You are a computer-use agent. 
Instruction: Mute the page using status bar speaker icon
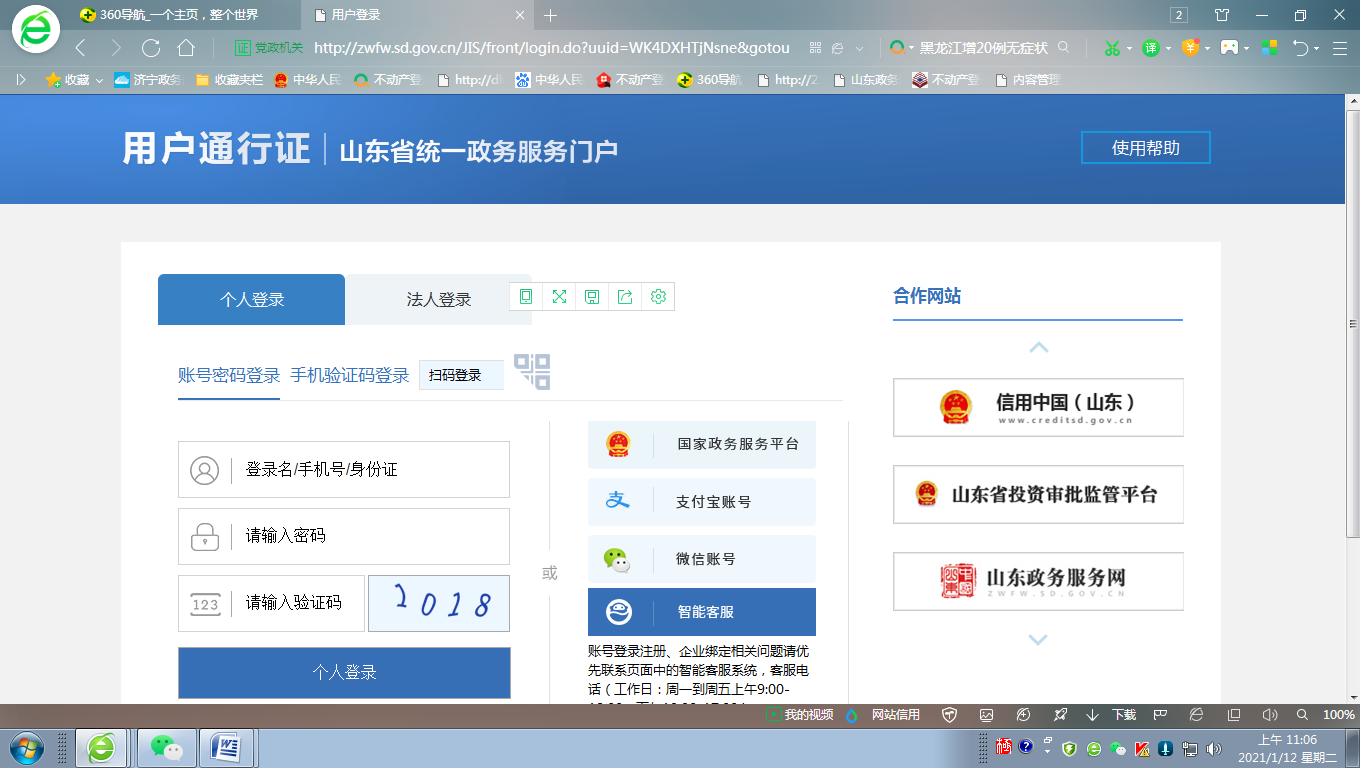[1270, 715]
